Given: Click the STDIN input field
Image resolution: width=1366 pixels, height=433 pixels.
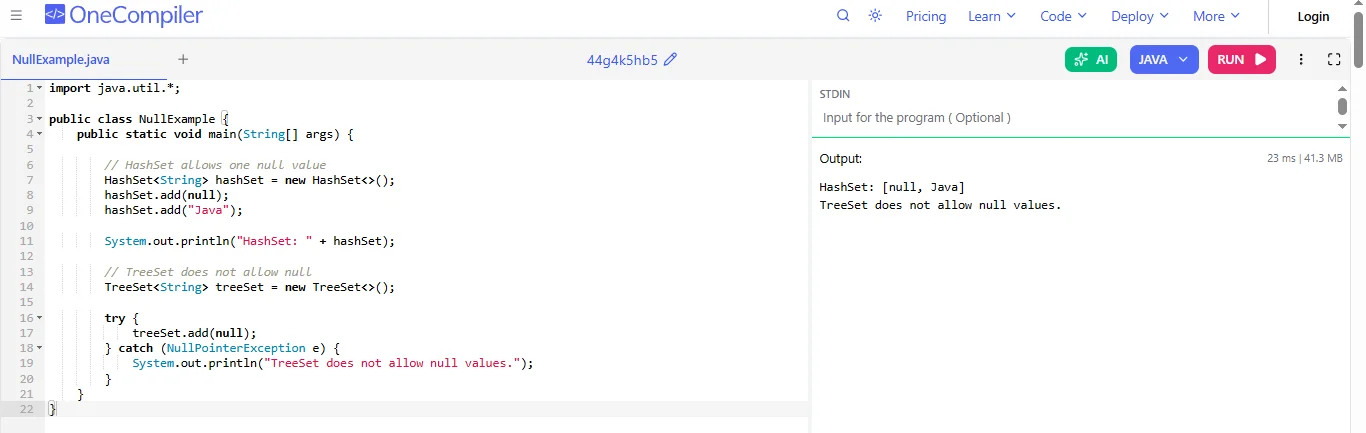Looking at the screenshot, I should pyautogui.click(x=1076, y=117).
